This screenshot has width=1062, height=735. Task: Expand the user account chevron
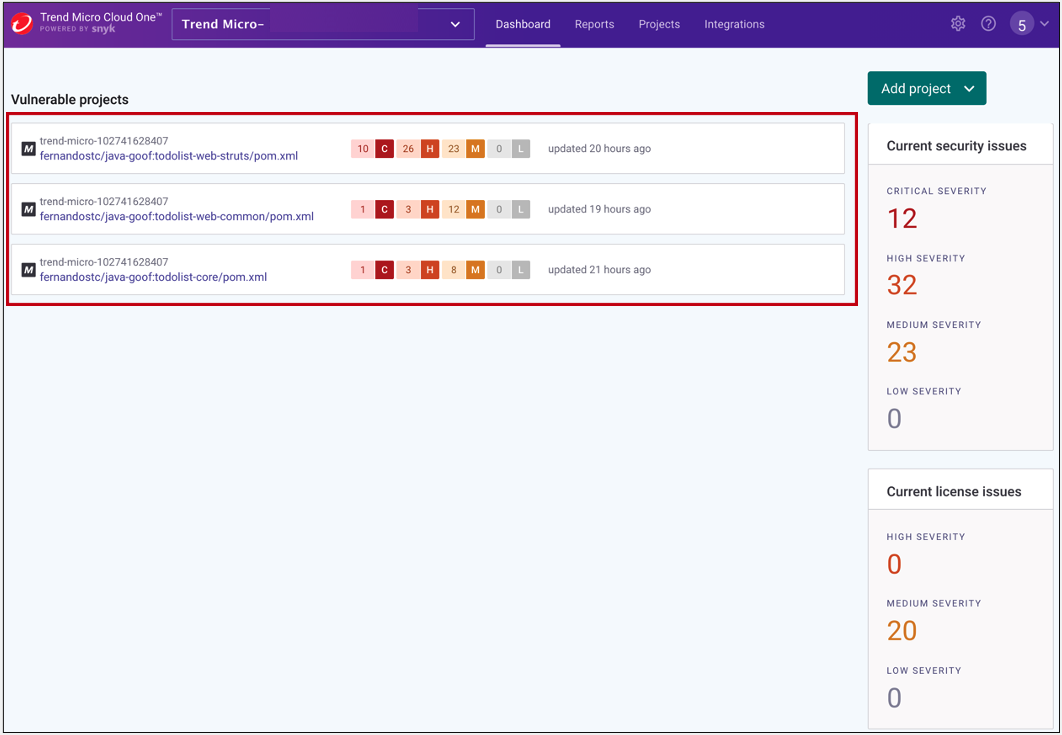coord(1044,24)
